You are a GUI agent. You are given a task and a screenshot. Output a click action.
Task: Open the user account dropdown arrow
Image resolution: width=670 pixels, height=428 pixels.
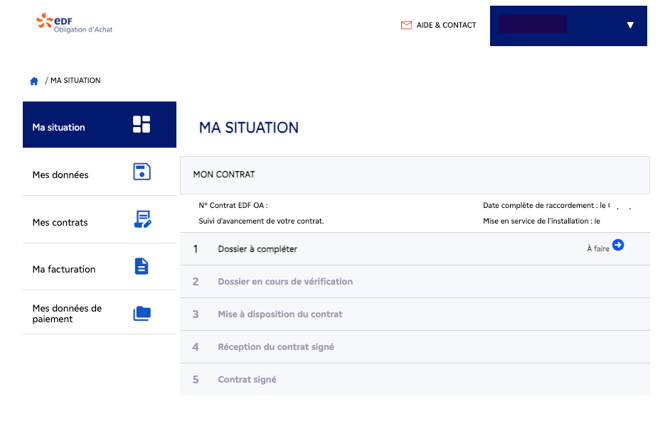click(x=630, y=25)
